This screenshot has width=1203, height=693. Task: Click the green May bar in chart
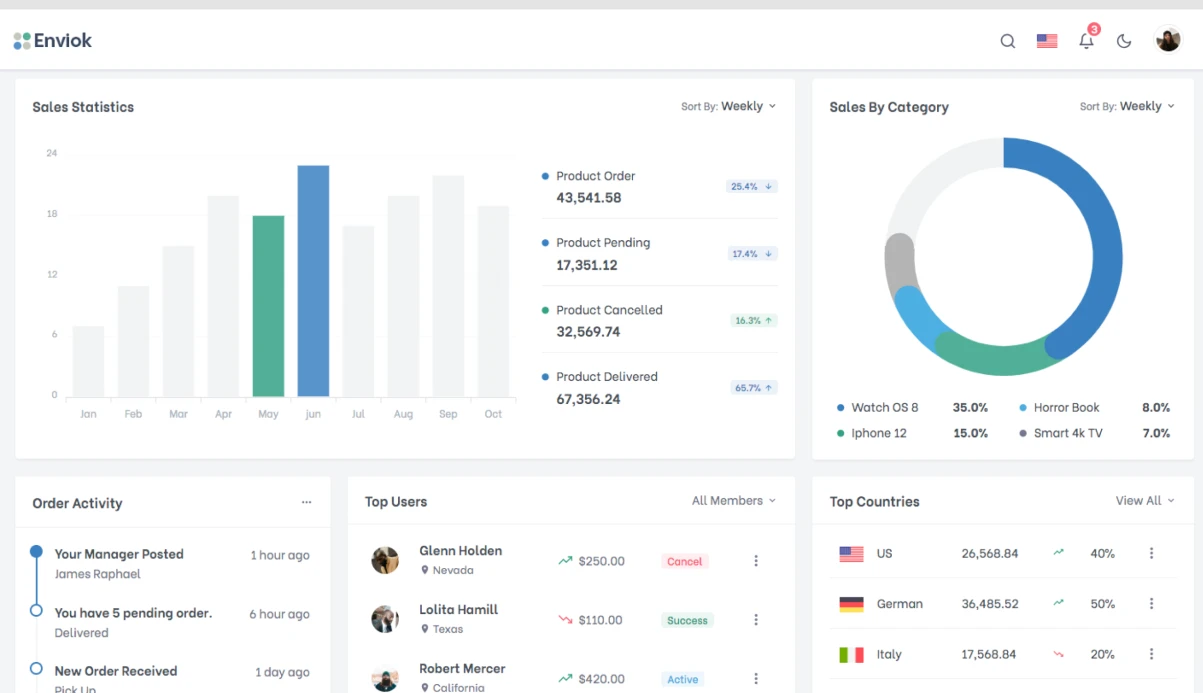pos(268,305)
